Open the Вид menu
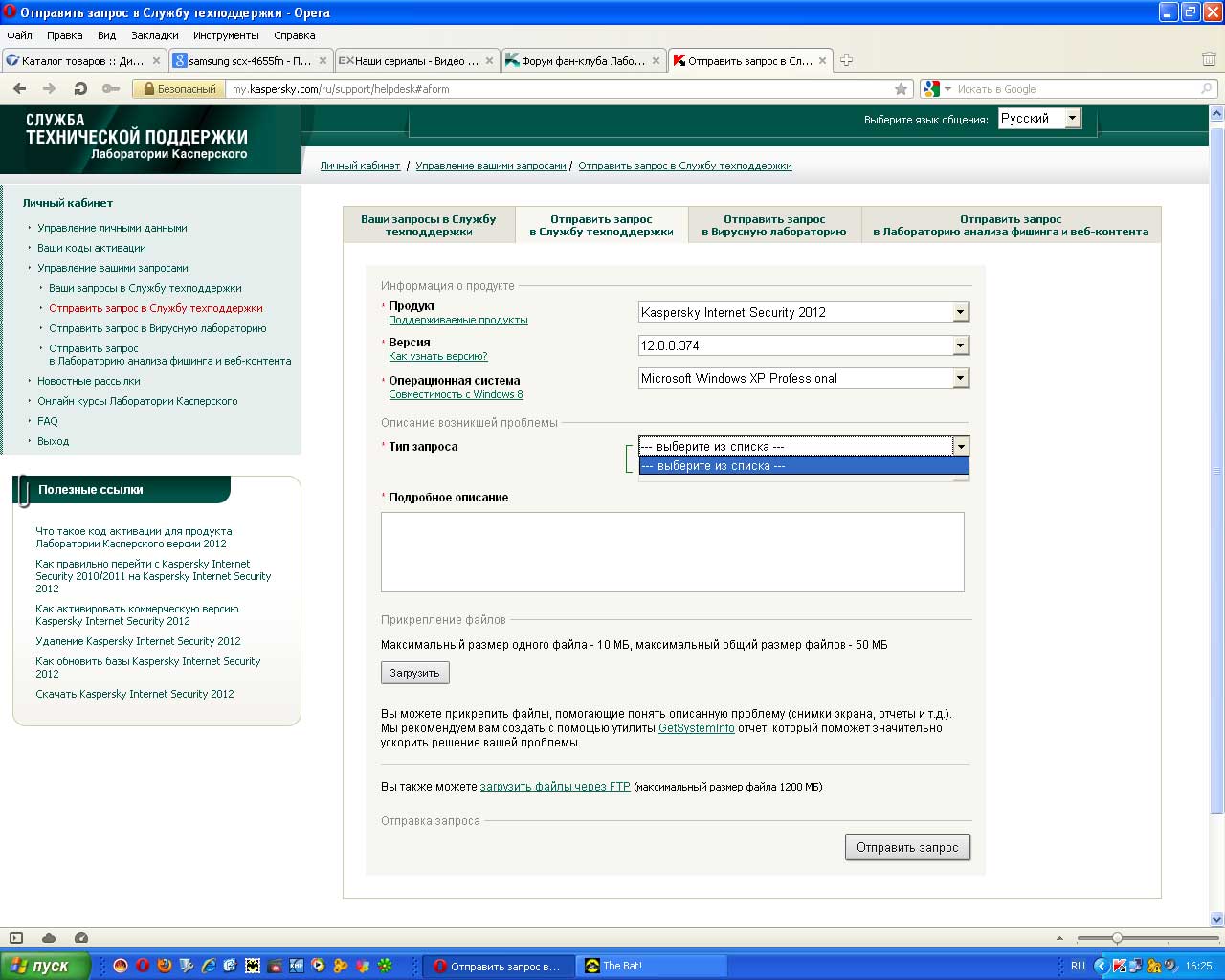1225x980 pixels. [x=106, y=35]
